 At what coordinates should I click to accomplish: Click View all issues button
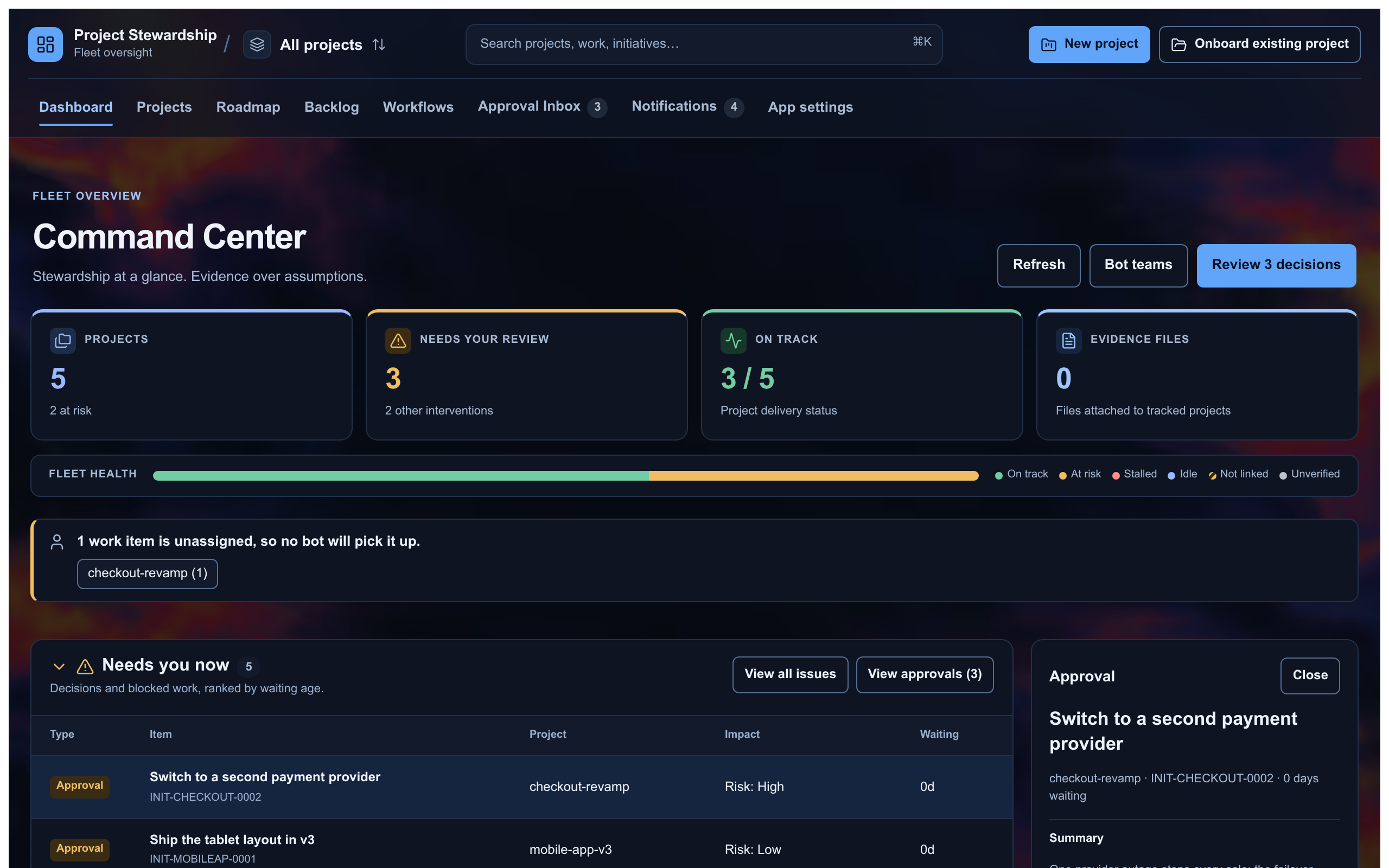pyautogui.click(x=790, y=674)
